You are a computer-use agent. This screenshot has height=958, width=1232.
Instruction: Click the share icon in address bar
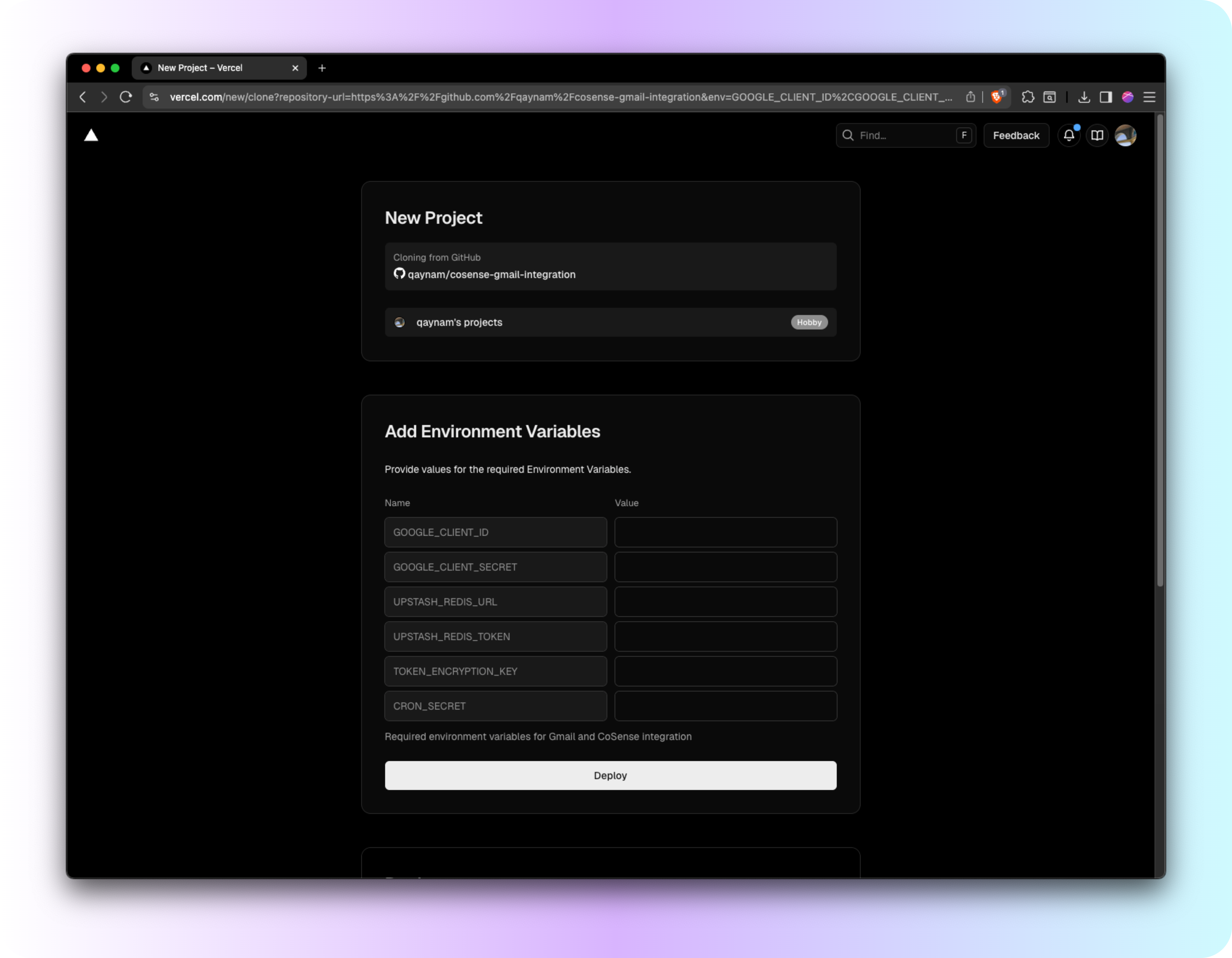click(x=970, y=97)
